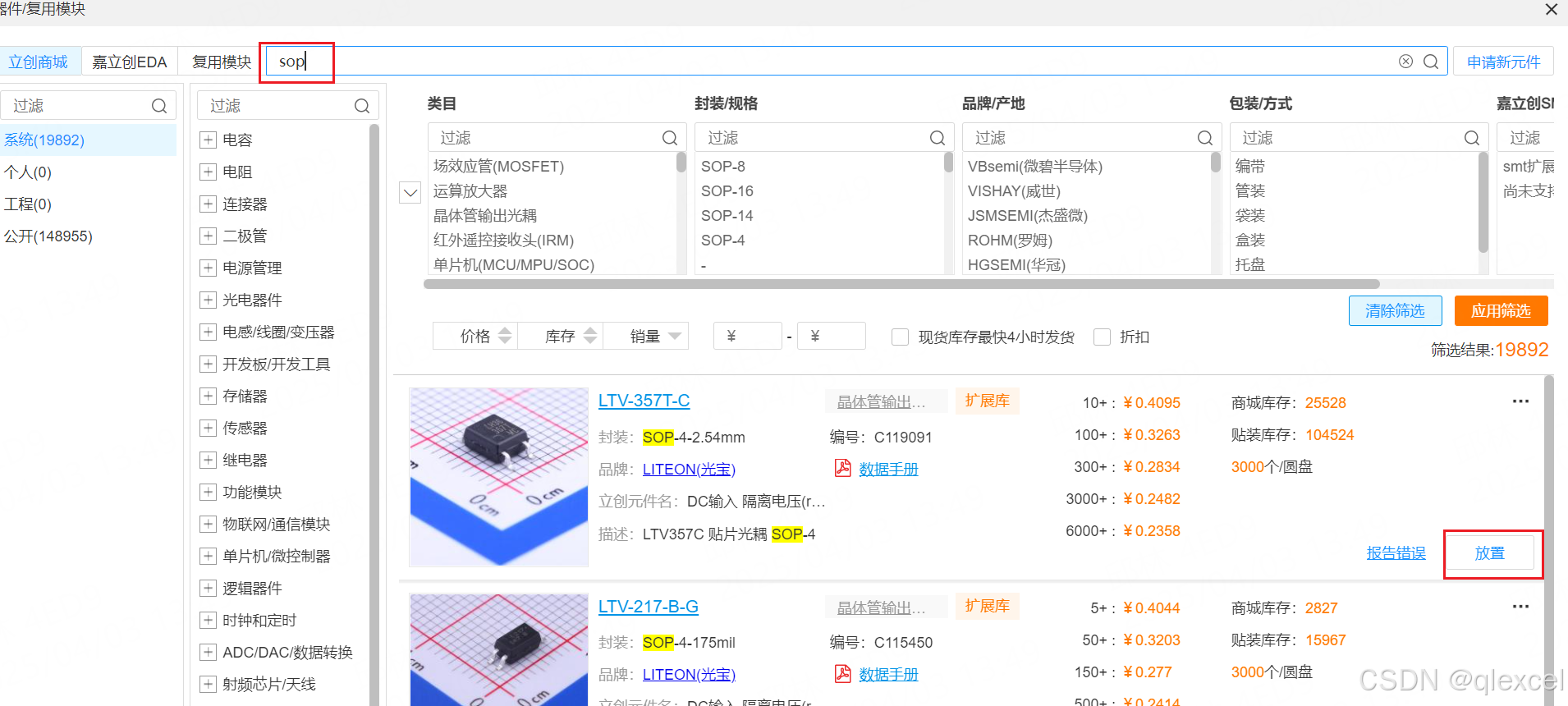Expand the 存储器 category
This screenshot has height=706, width=1568.
208,396
